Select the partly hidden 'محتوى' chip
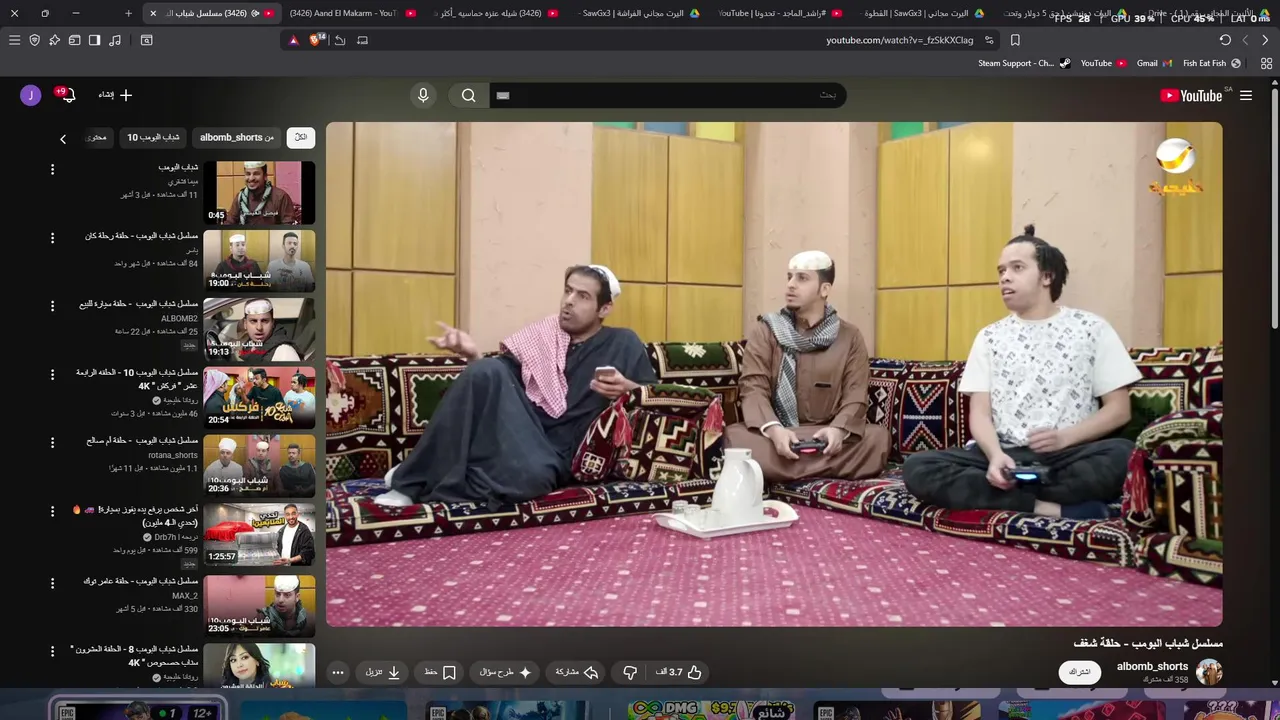Screen dimensions: 1280x720 point(97,137)
